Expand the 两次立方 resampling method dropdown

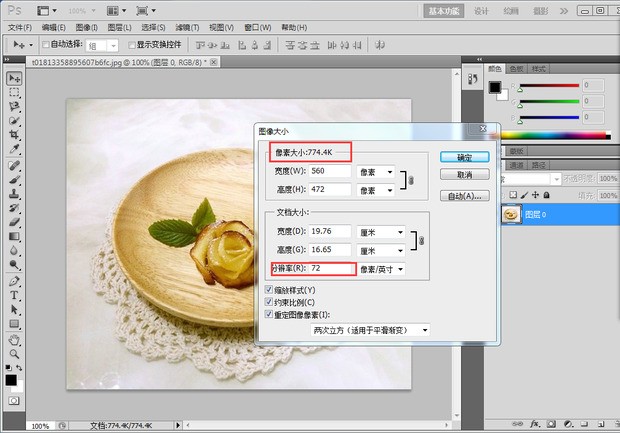pyautogui.click(x=369, y=329)
